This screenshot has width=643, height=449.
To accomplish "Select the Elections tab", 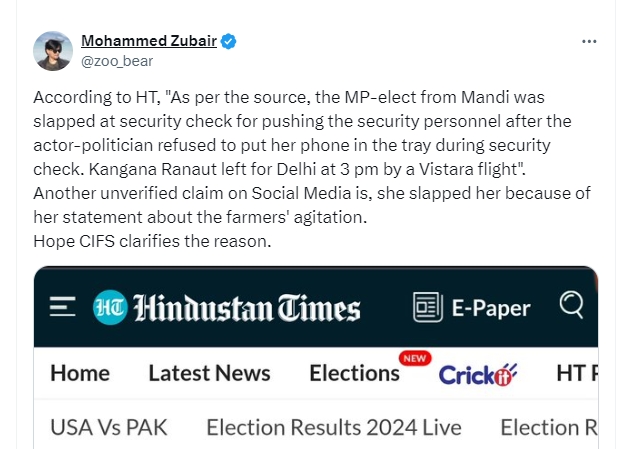I will point(354,374).
